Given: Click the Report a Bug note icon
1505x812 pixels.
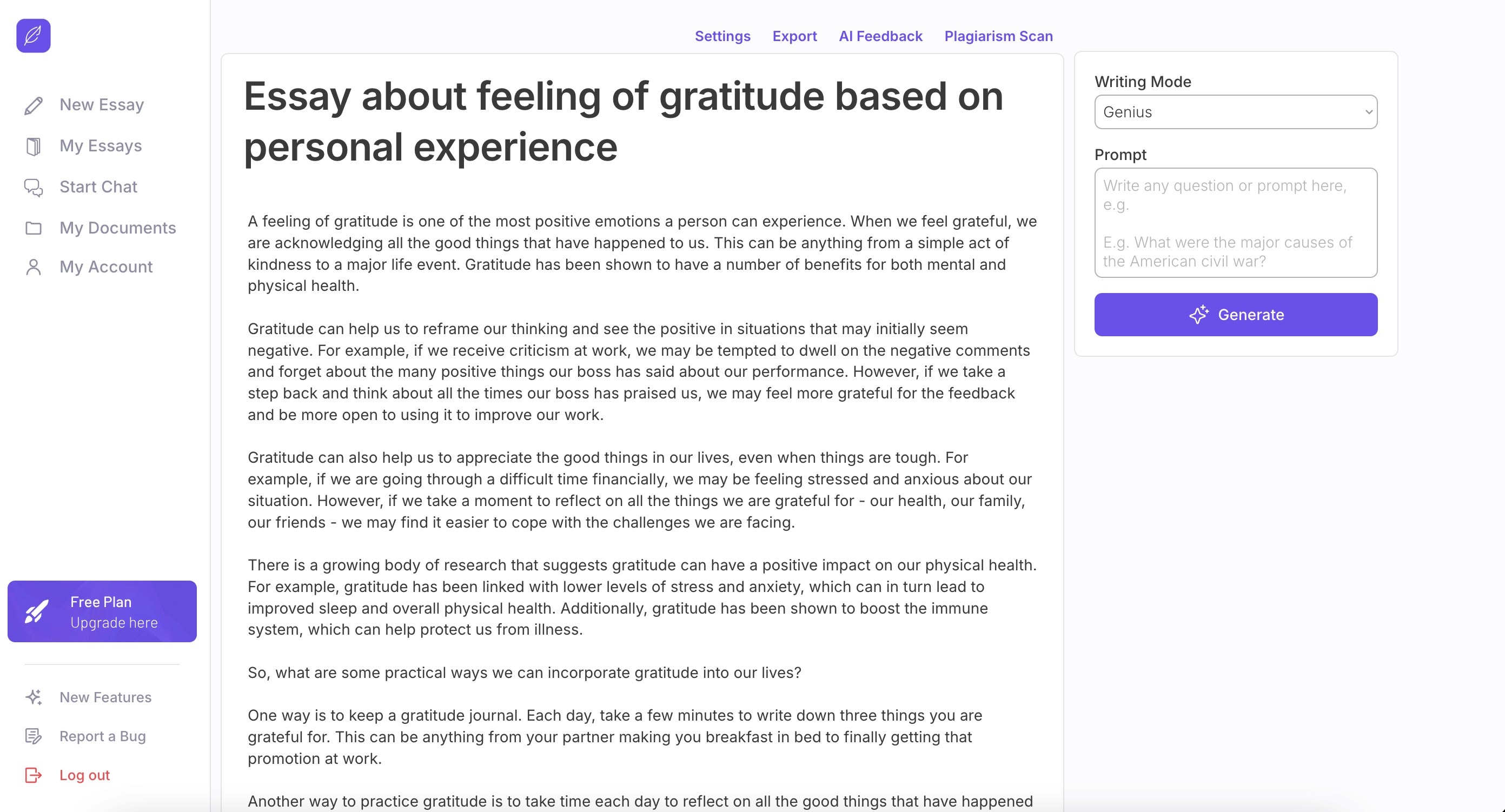Looking at the screenshot, I should point(34,736).
